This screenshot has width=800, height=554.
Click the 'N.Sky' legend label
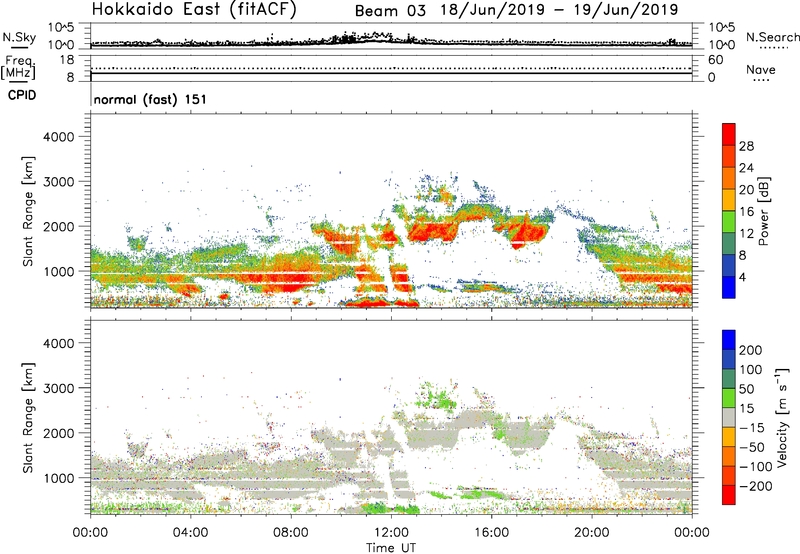point(19,37)
